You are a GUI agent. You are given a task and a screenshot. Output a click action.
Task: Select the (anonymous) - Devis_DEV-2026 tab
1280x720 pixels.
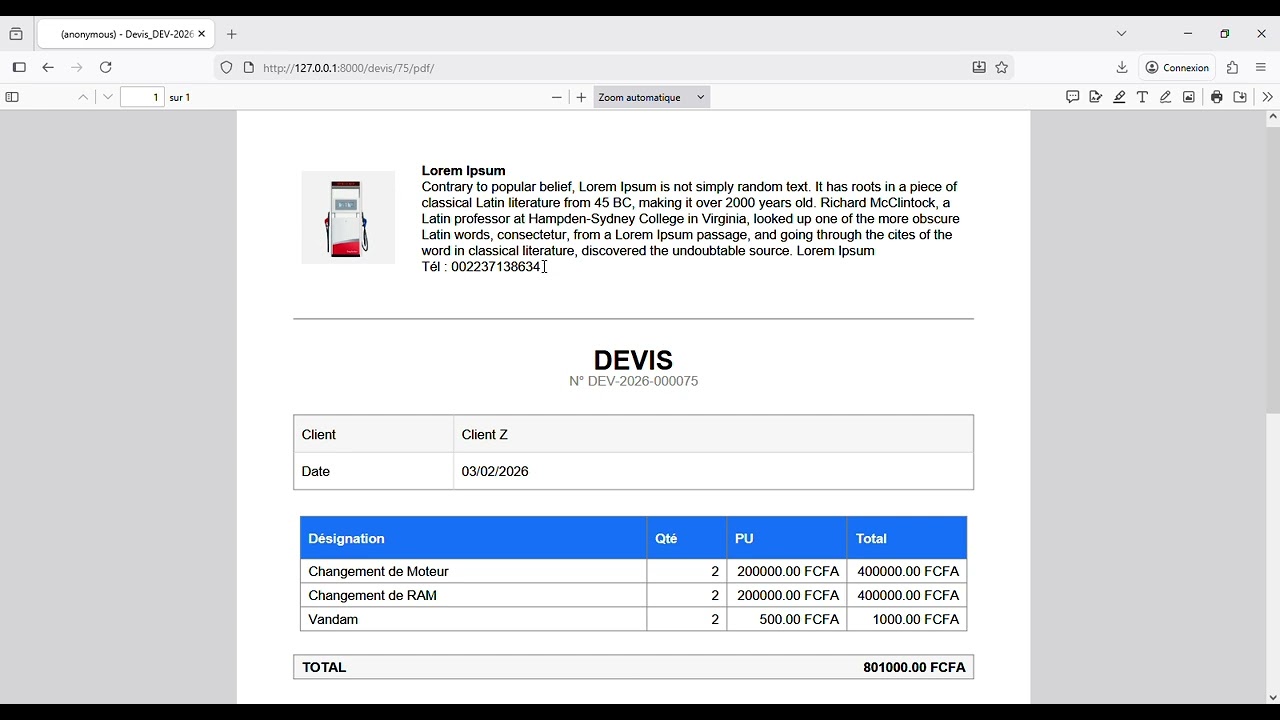click(125, 34)
